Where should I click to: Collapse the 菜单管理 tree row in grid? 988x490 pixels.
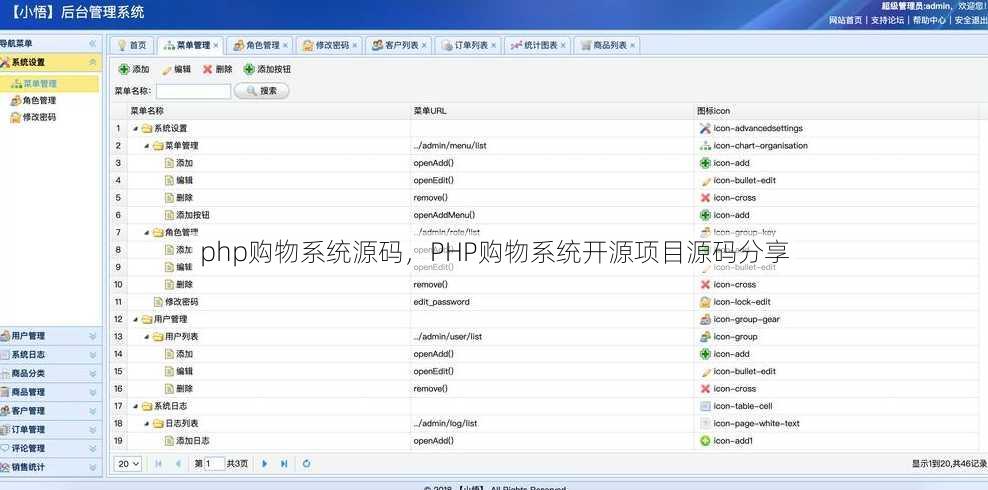pos(147,146)
